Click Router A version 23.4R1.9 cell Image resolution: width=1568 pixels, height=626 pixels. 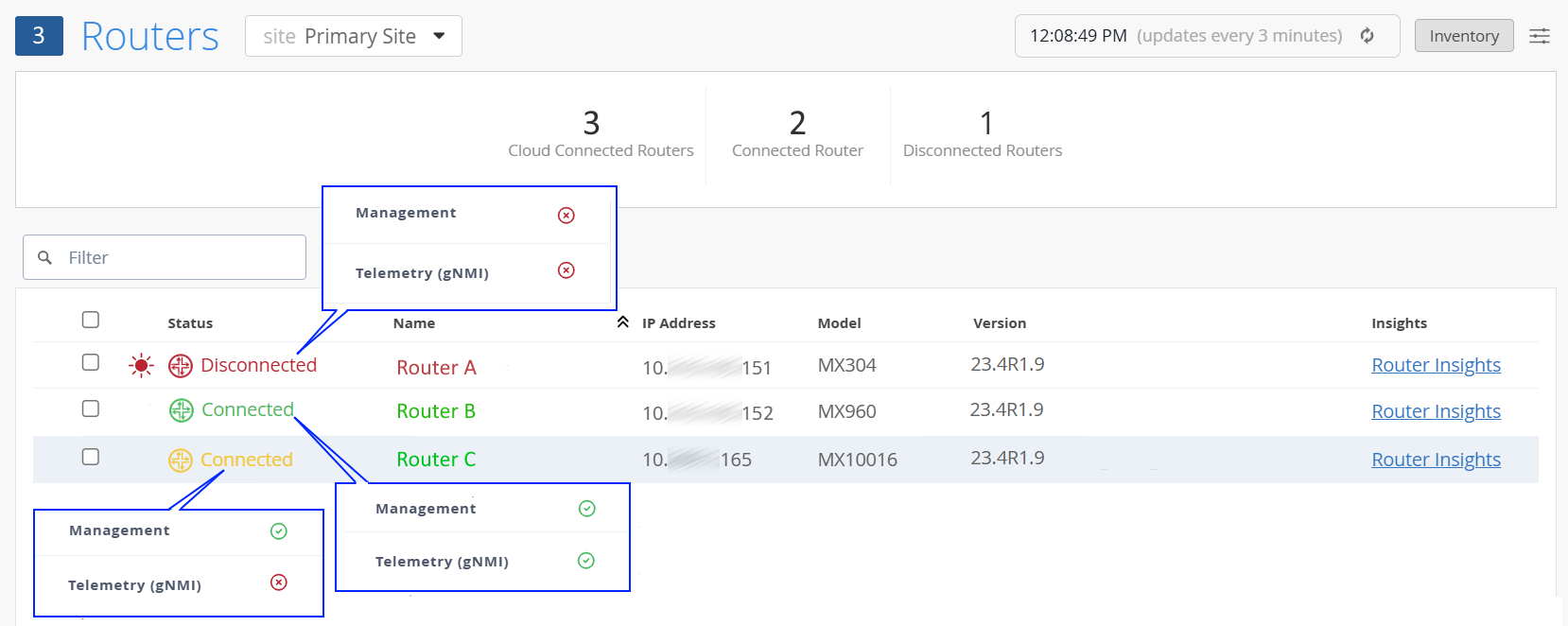click(x=1007, y=364)
